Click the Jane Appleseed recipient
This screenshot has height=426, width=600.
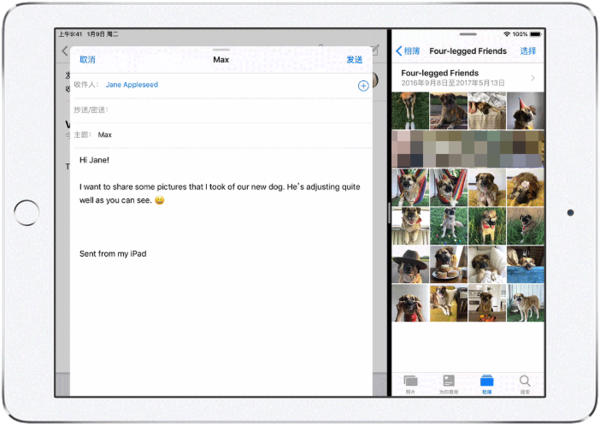[x=133, y=86]
